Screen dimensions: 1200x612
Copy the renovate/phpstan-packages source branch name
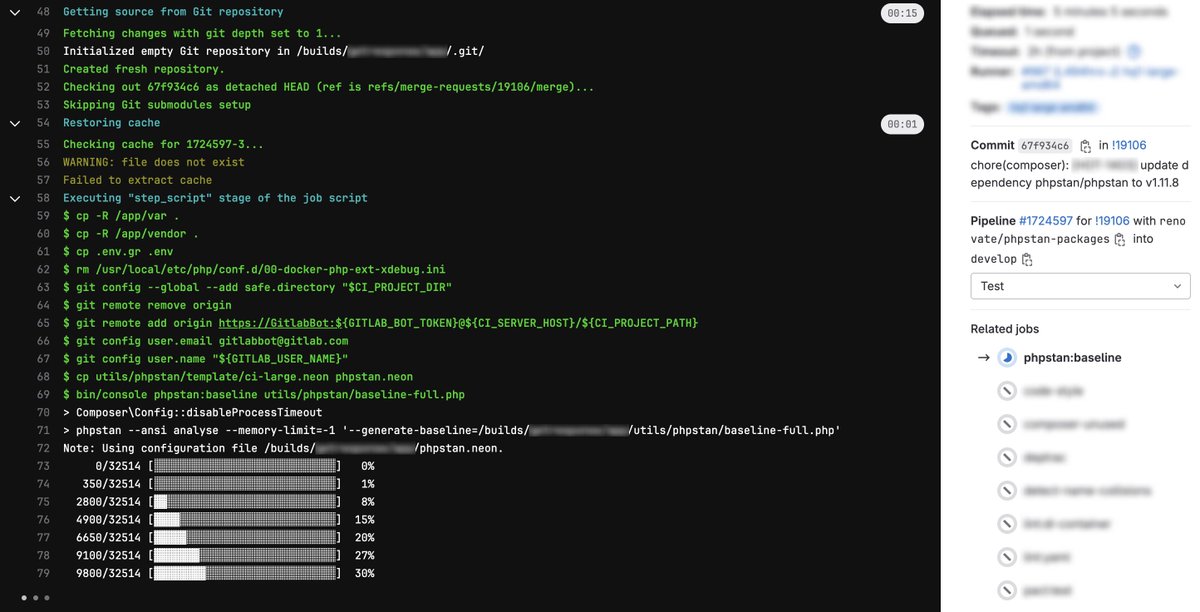(1119, 240)
